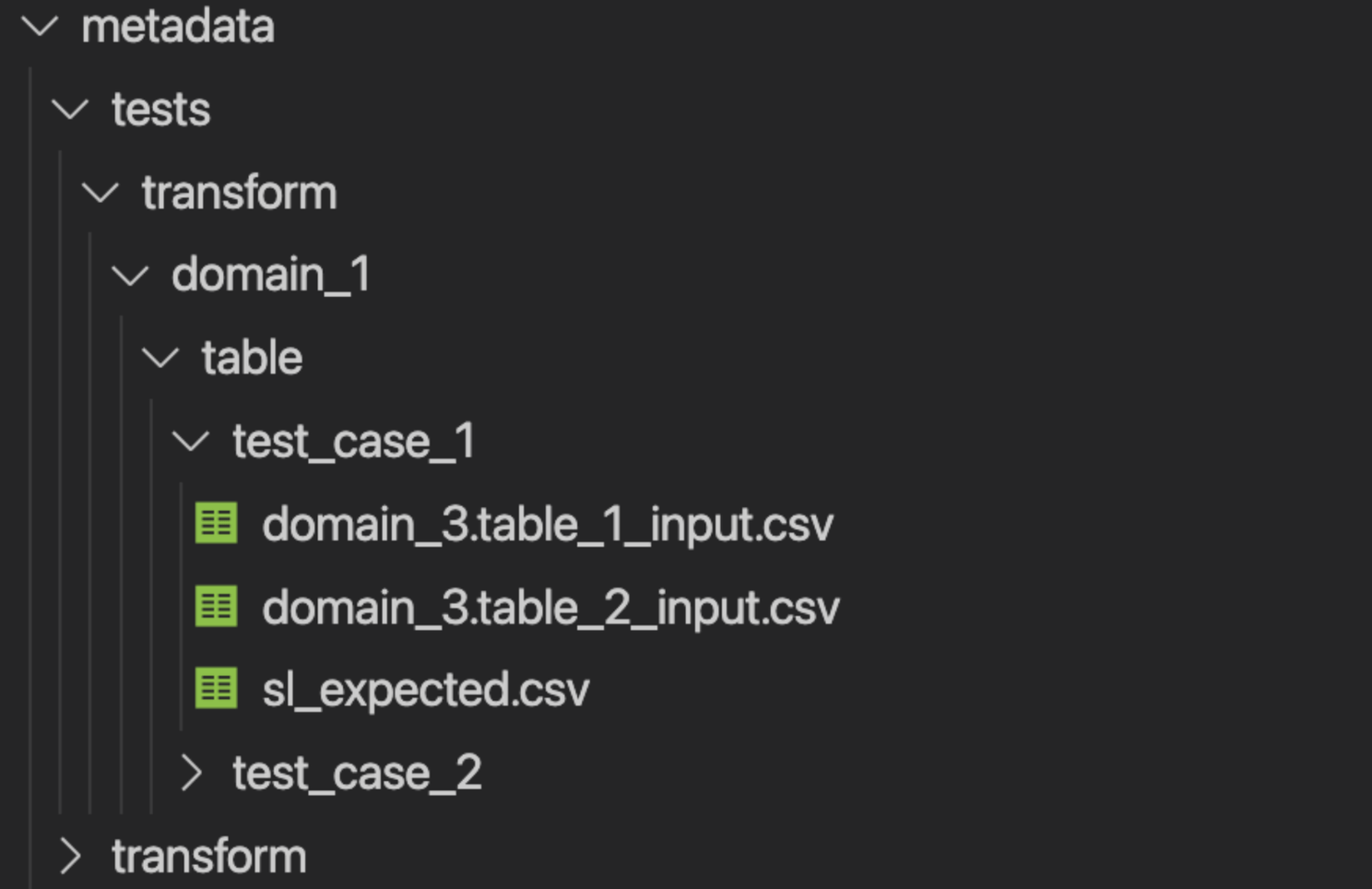
Task: Click the chevron beside test_case_2
Action: pyautogui.click(x=193, y=773)
